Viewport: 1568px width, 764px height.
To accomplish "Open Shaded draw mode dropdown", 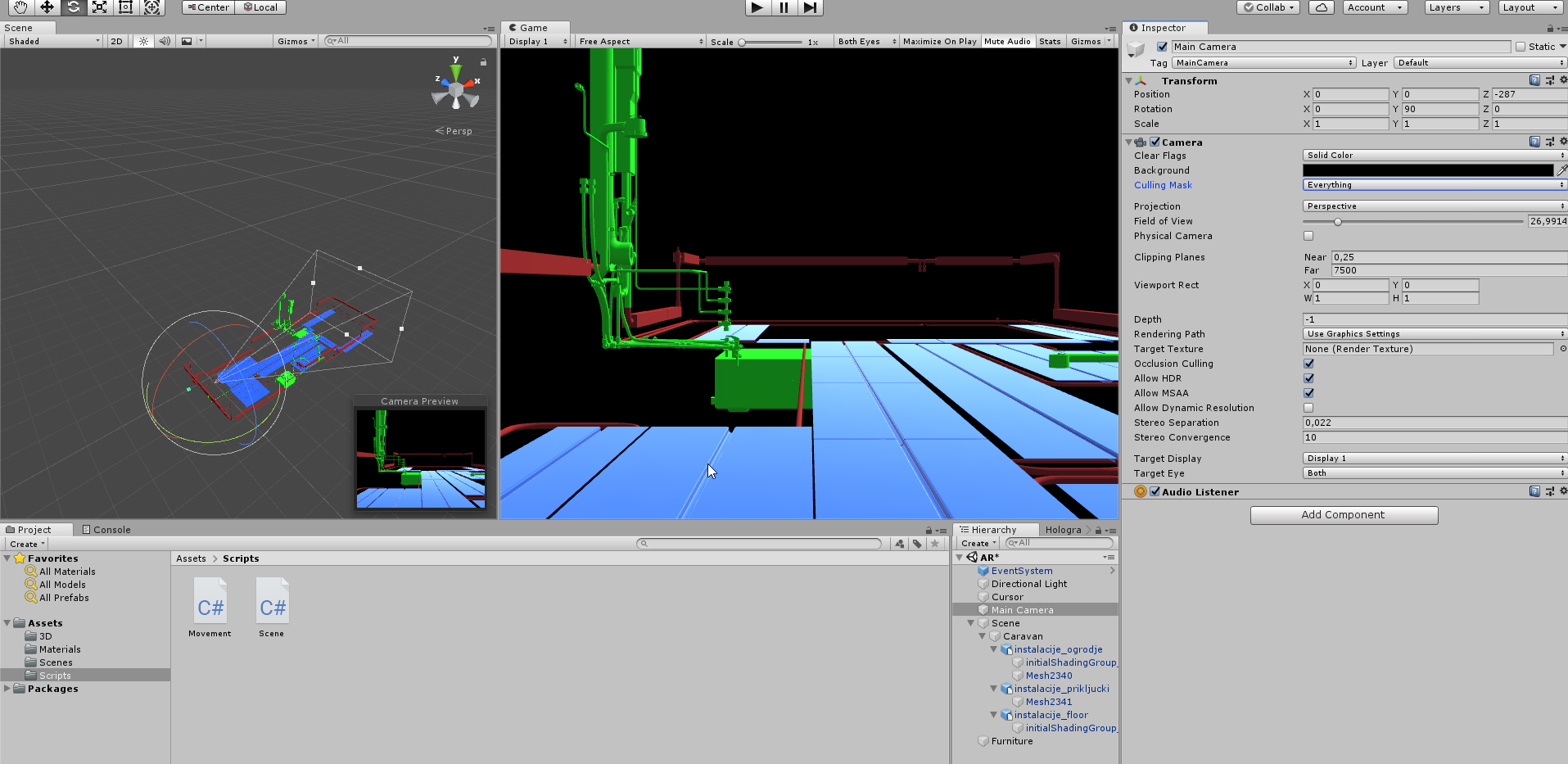I will [53, 41].
